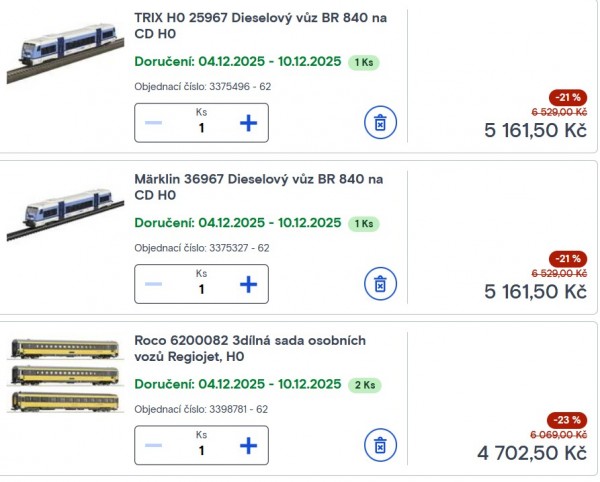
Task: Edit the TRIX quantity input field
Action: 201,128
